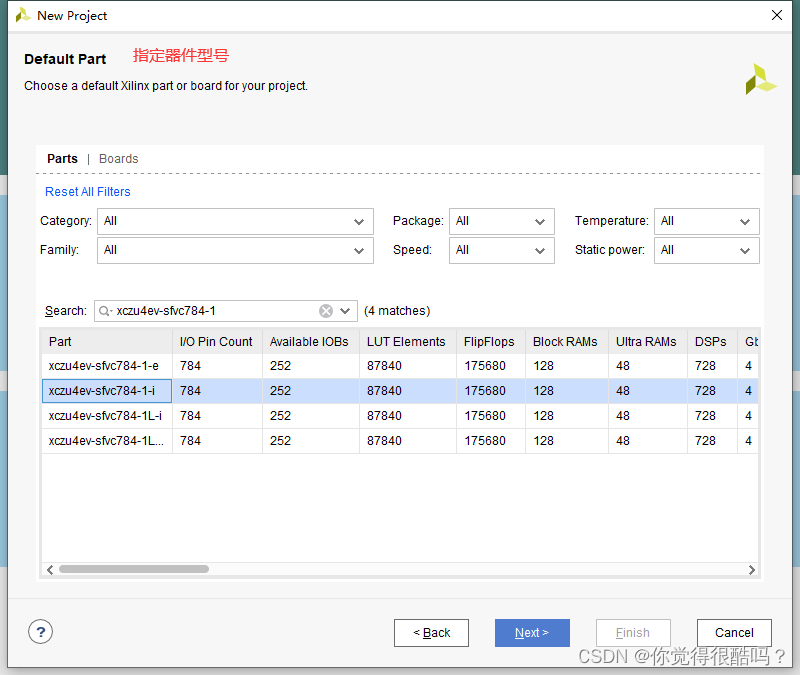This screenshot has height=675, width=800.
Task: Sort by Ultra RAMs header
Action: tap(648, 341)
